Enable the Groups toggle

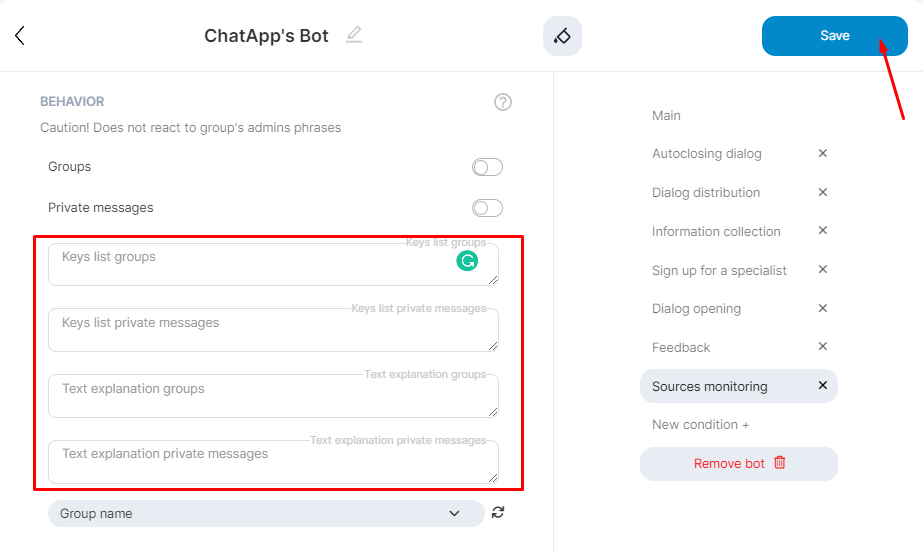coord(487,167)
